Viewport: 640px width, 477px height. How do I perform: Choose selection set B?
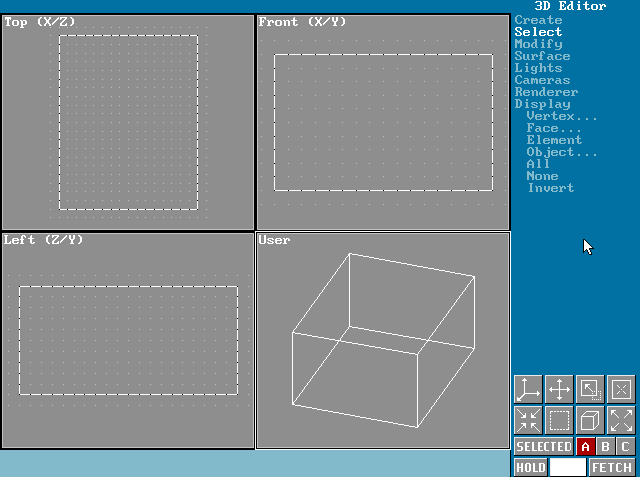(605, 446)
